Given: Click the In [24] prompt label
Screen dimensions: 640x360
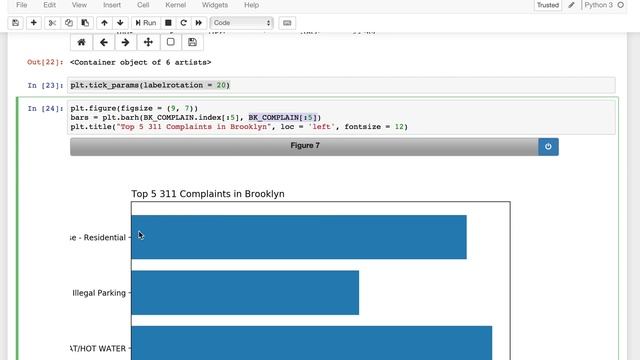Looking at the screenshot, I should 46,109.
